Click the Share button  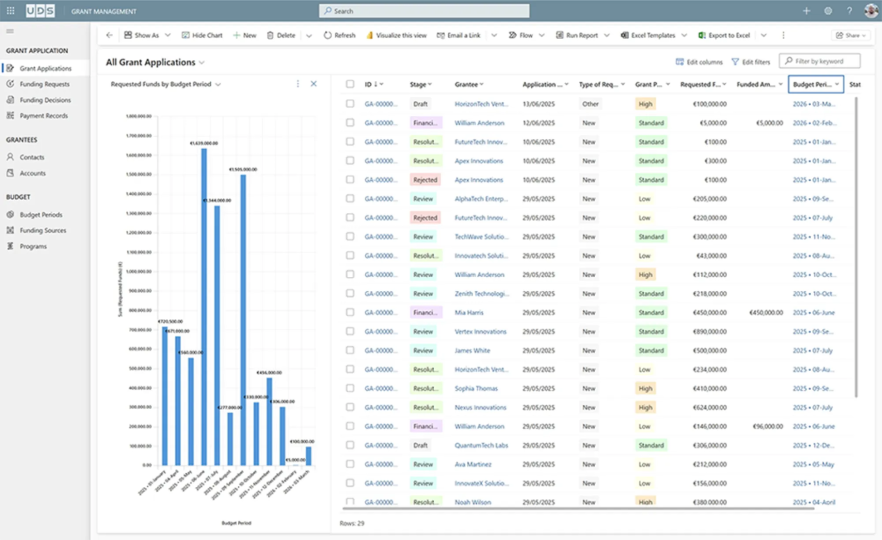pos(850,35)
